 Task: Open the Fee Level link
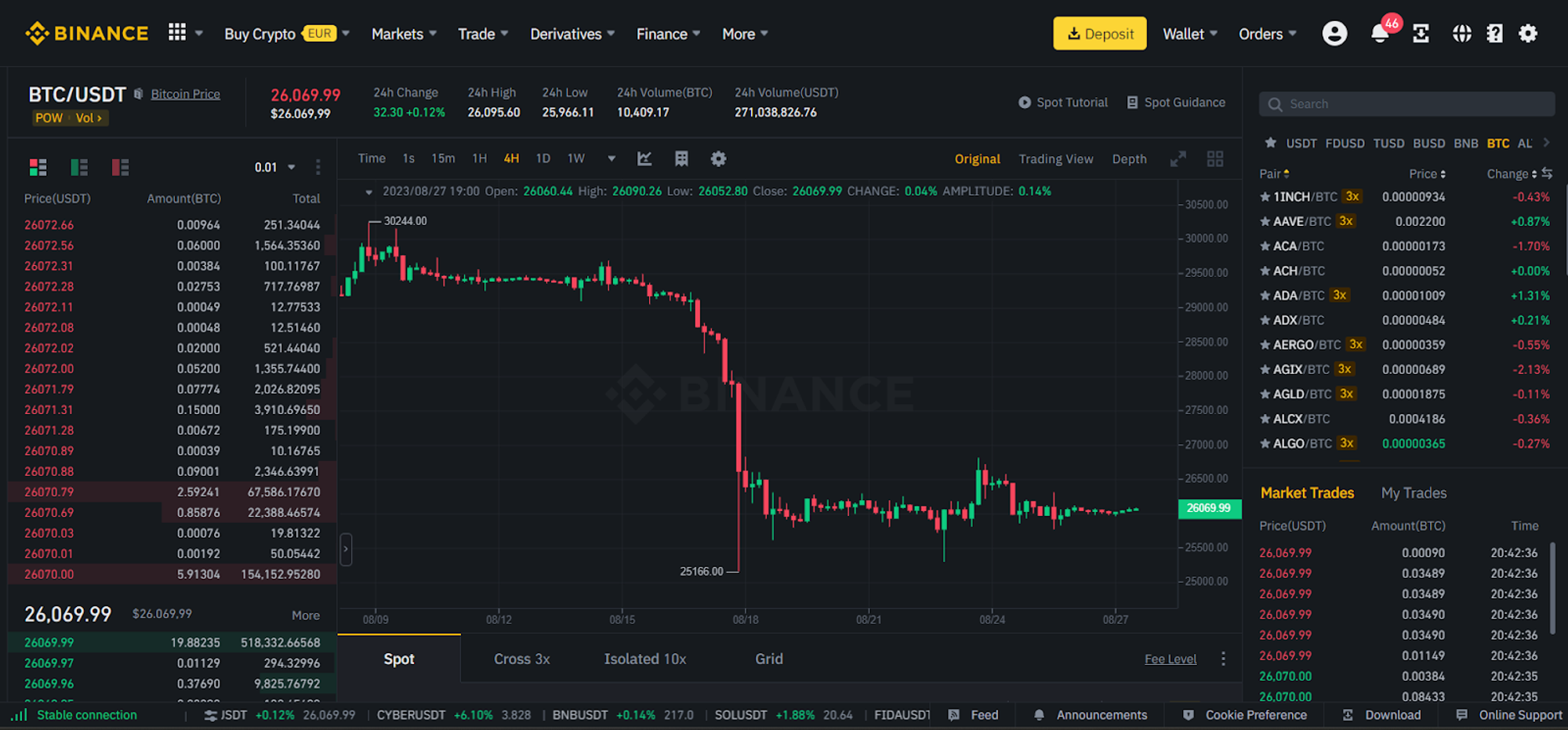1170,659
